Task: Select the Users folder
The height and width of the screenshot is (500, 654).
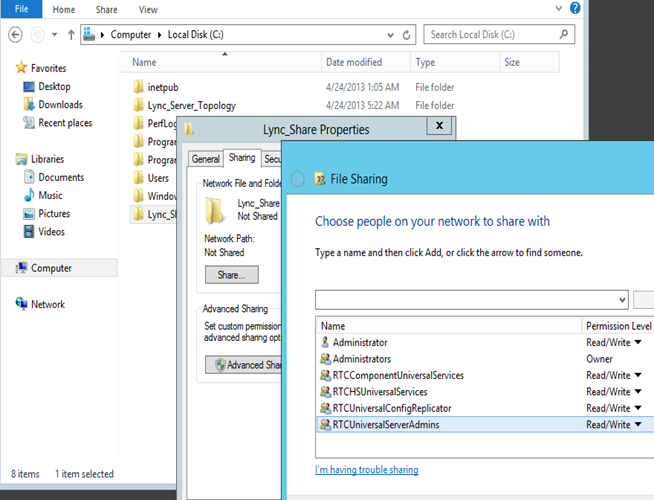Action: click(158, 178)
